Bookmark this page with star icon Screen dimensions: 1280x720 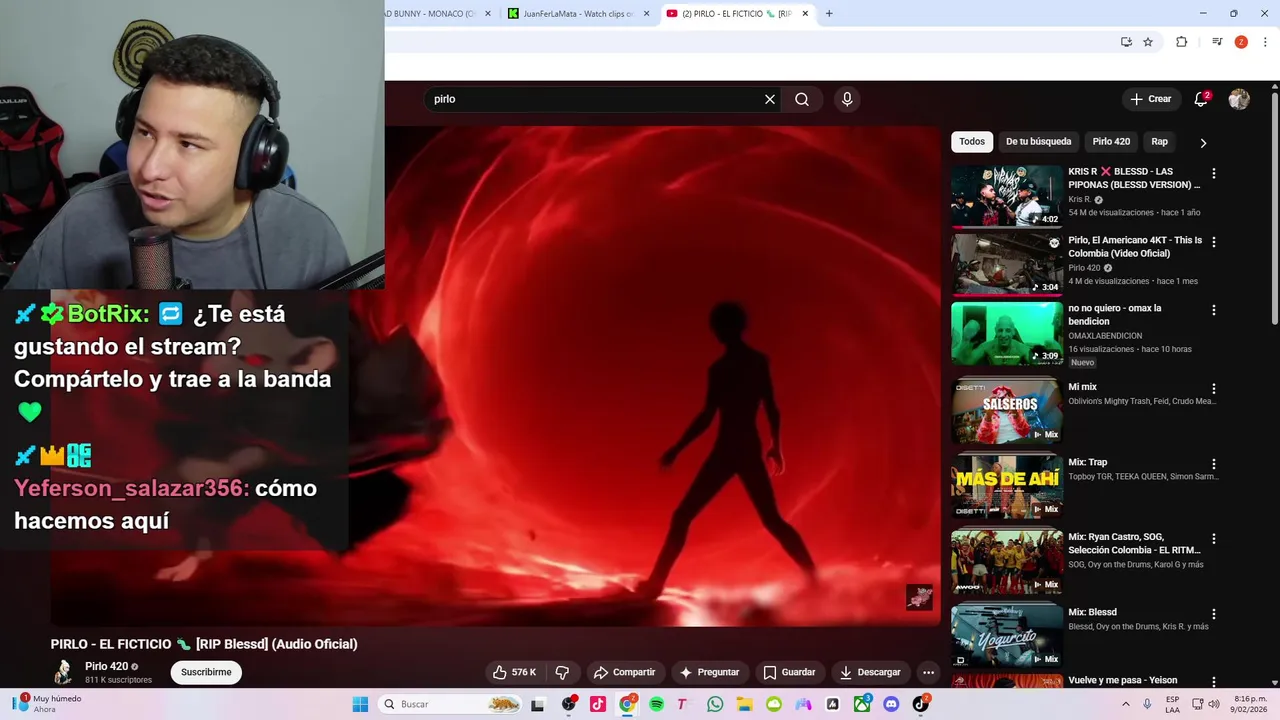point(1148,42)
